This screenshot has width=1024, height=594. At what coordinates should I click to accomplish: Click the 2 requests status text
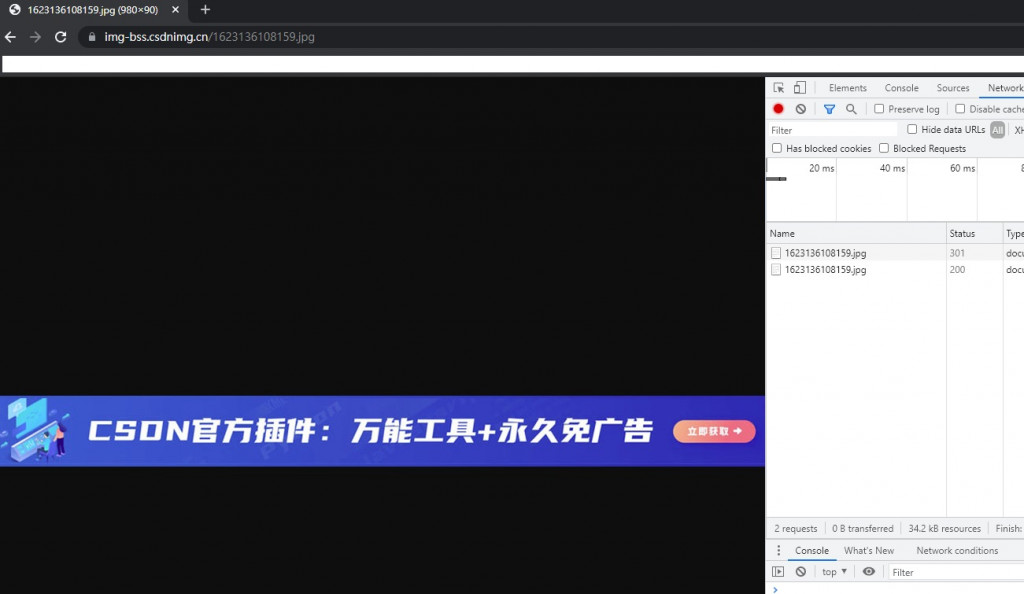pyautogui.click(x=795, y=529)
